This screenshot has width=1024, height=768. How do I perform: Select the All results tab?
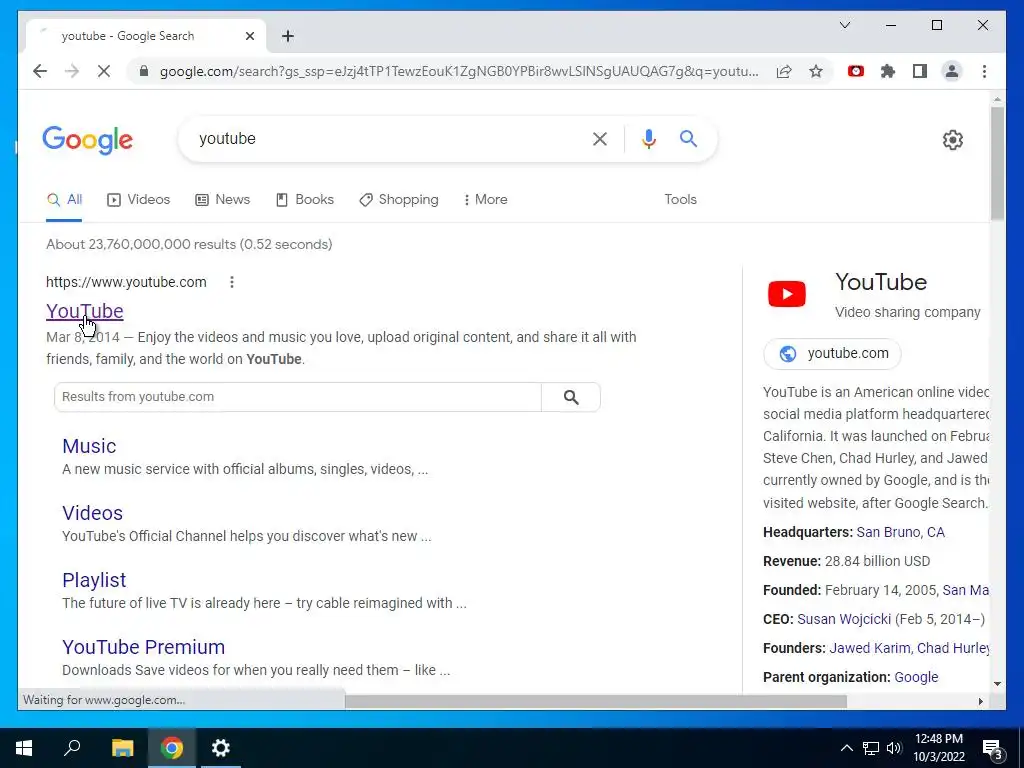pyautogui.click(x=64, y=200)
